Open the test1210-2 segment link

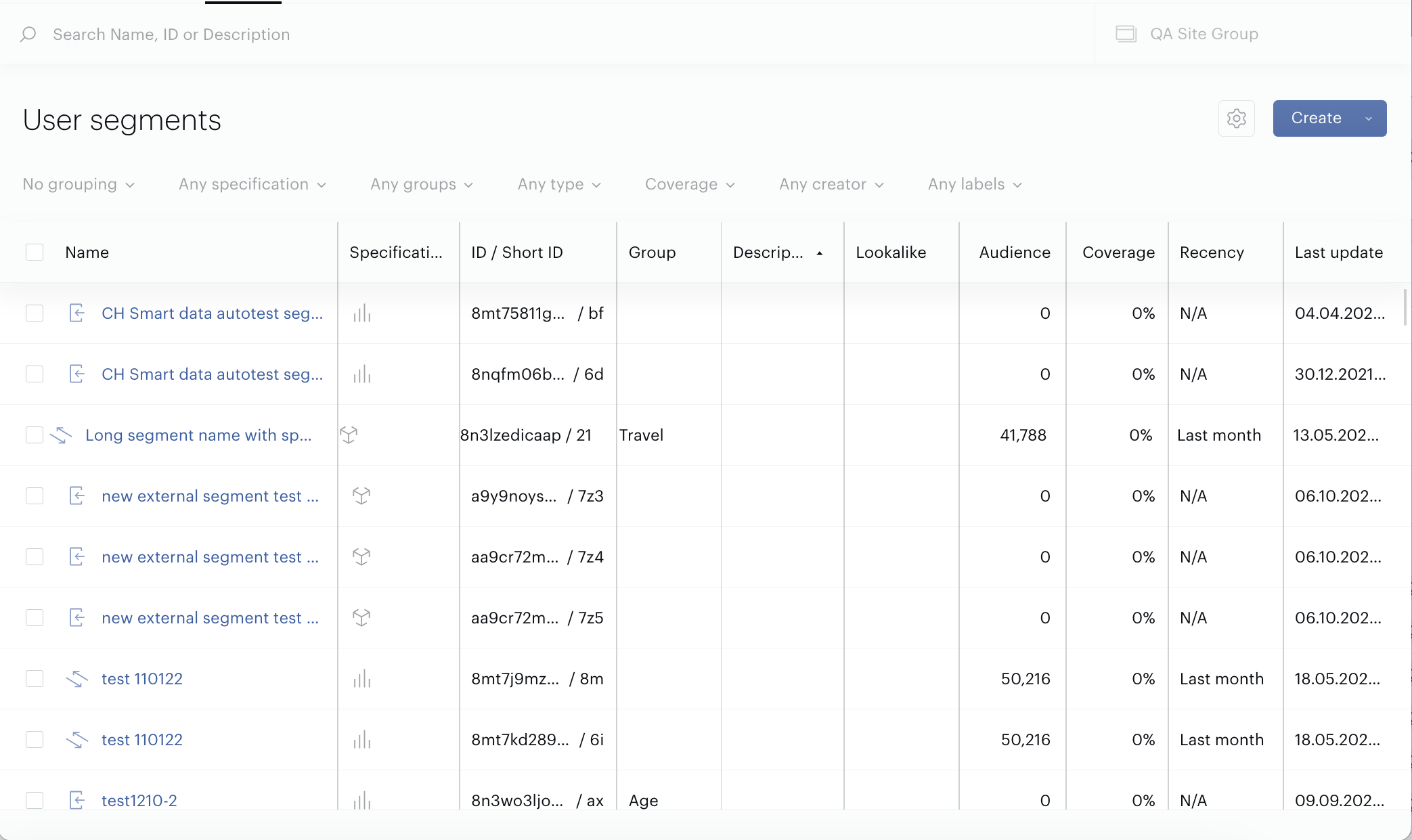(x=139, y=801)
